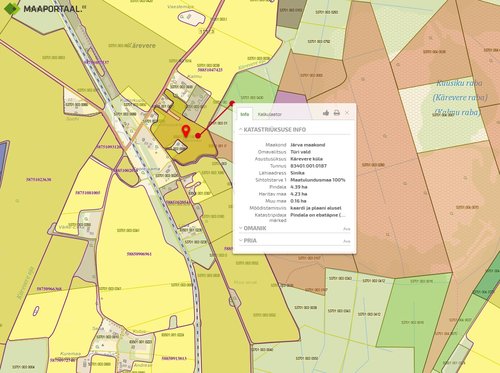This screenshot has width=500, height=373.
Task: Click the red location pin marker
Action: click(186, 131)
